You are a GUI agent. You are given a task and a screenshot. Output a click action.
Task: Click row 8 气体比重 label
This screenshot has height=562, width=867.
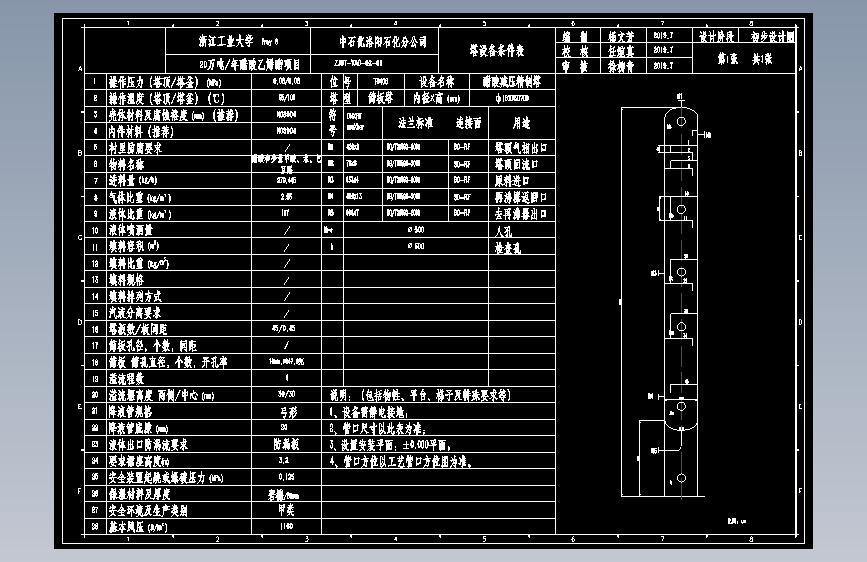click(x=139, y=197)
